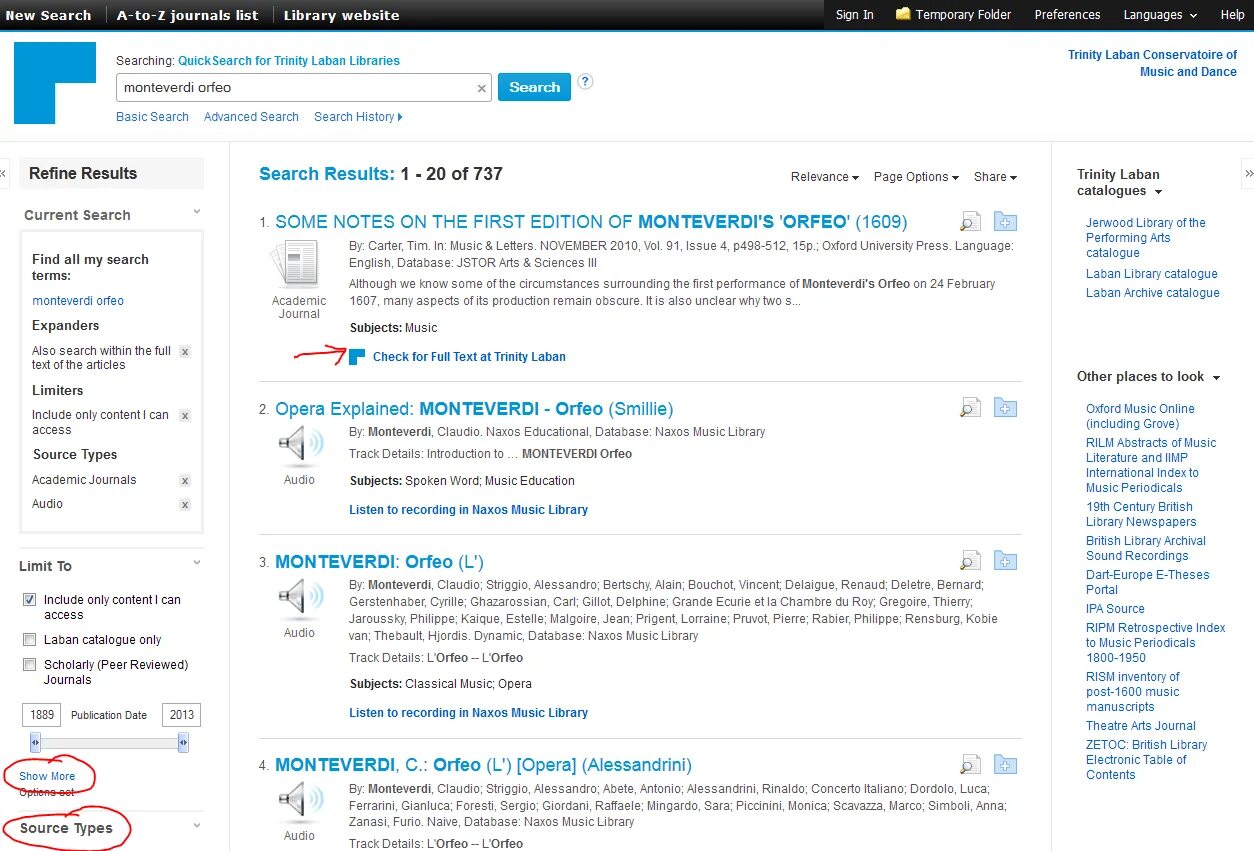
Task: Collapse the Current Search section chevron
Action: (x=197, y=212)
